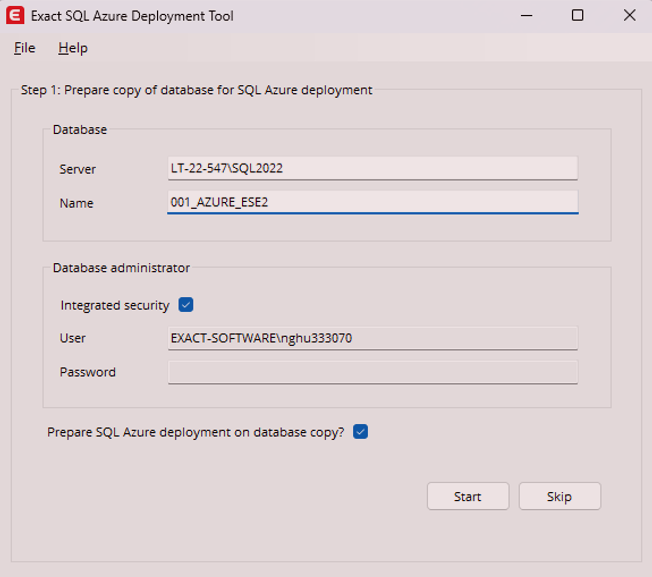Click the database Name input field
Screen dimensions: 652x577
[373, 202]
